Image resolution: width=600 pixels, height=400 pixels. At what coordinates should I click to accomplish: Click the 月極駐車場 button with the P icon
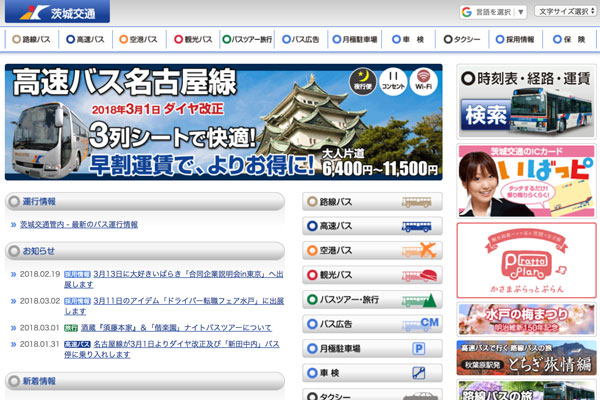click(x=372, y=349)
